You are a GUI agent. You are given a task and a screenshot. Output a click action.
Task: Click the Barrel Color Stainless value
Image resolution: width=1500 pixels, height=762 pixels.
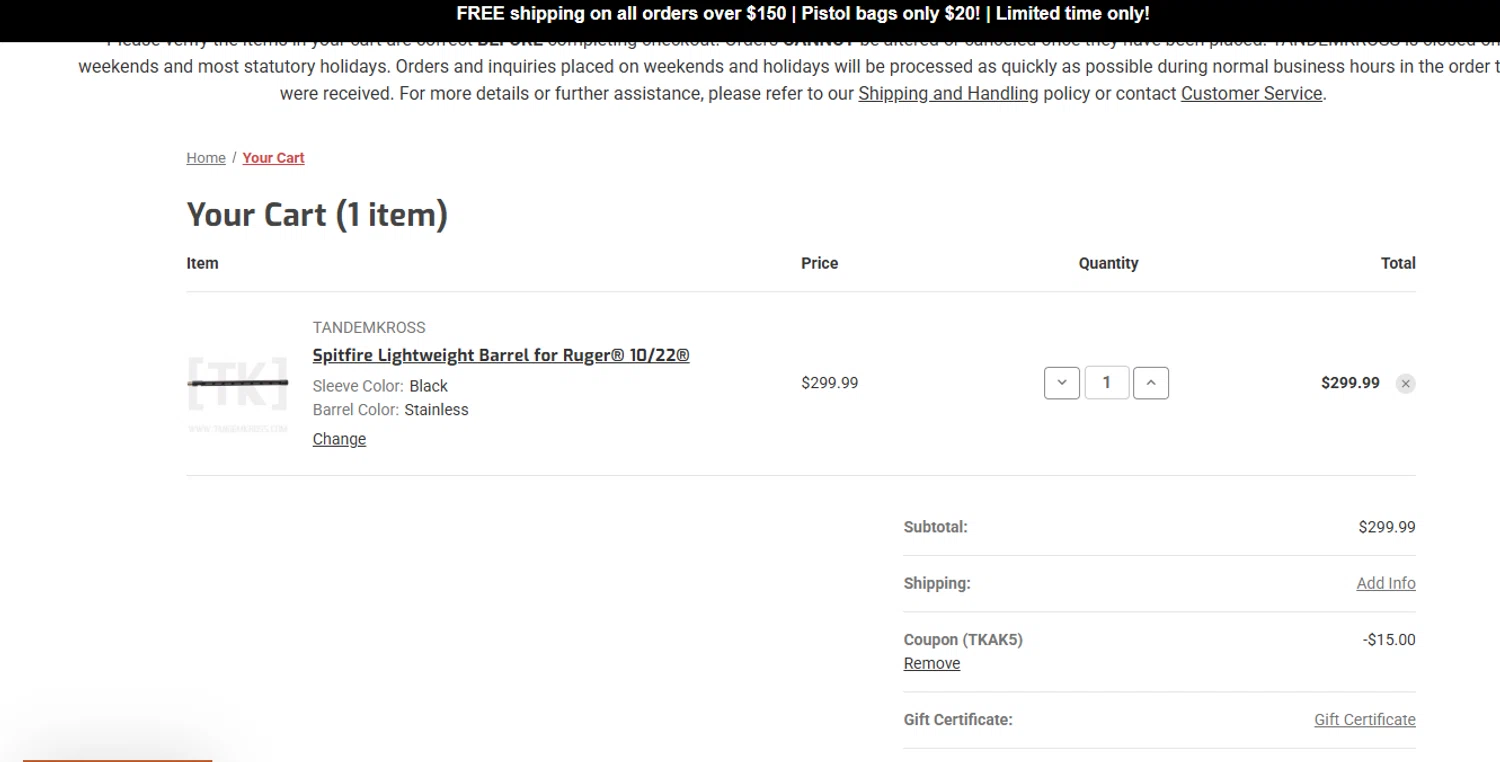coord(436,410)
